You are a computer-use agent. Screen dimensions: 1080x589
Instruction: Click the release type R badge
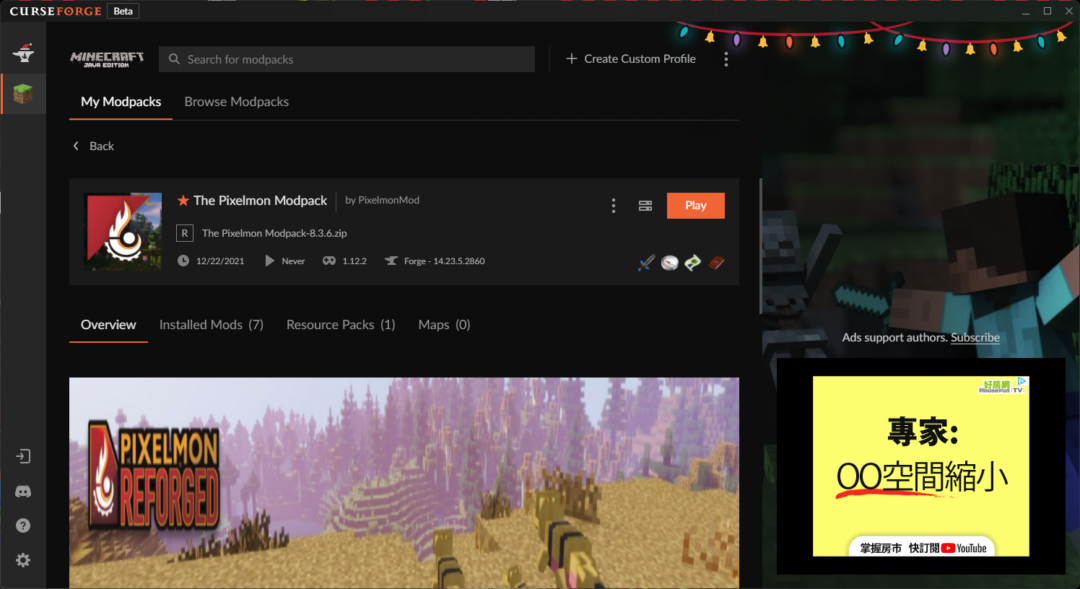[185, 233]
